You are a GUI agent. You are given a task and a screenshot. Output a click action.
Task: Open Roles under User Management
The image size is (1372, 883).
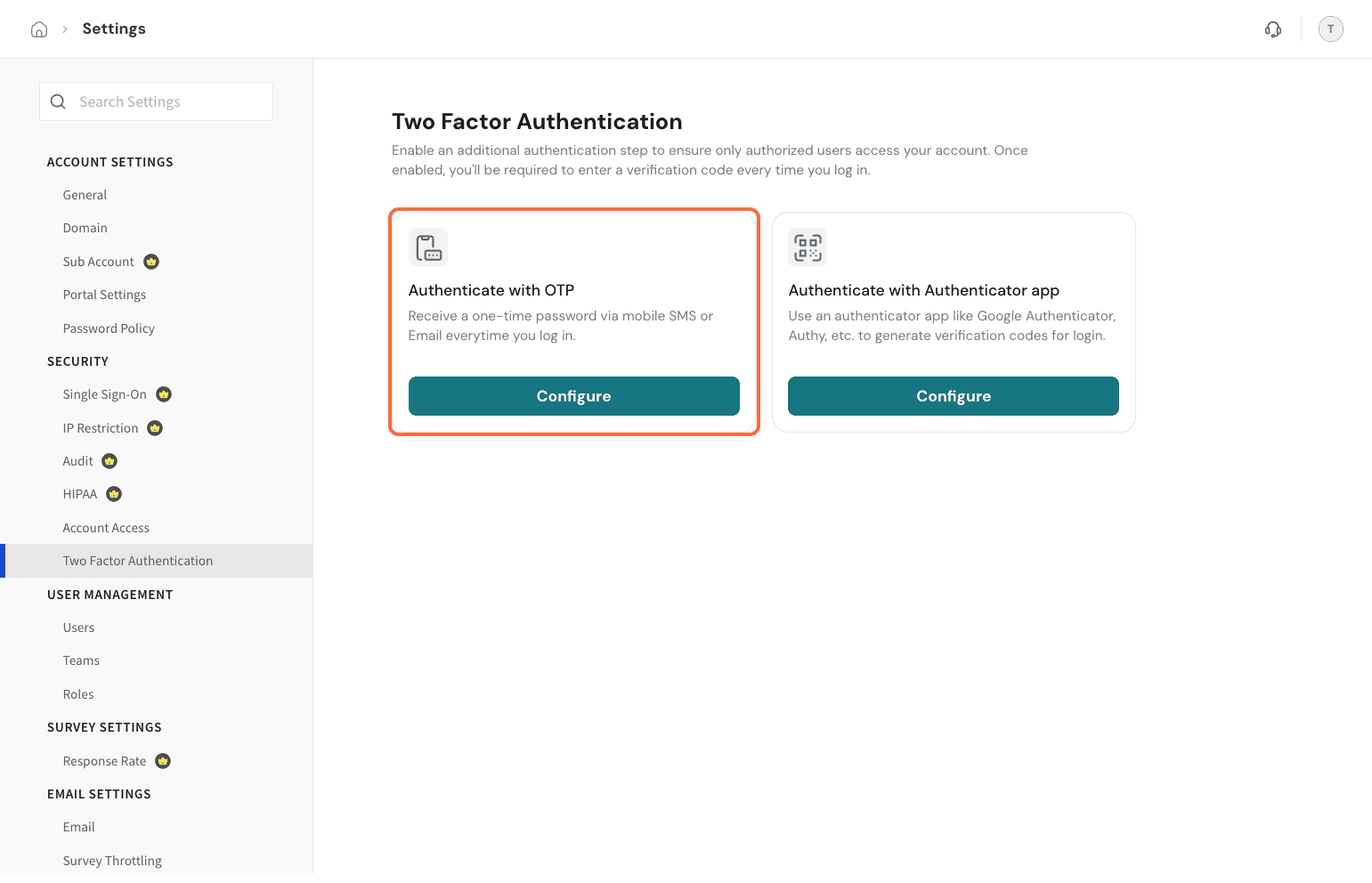click(78, 694)
